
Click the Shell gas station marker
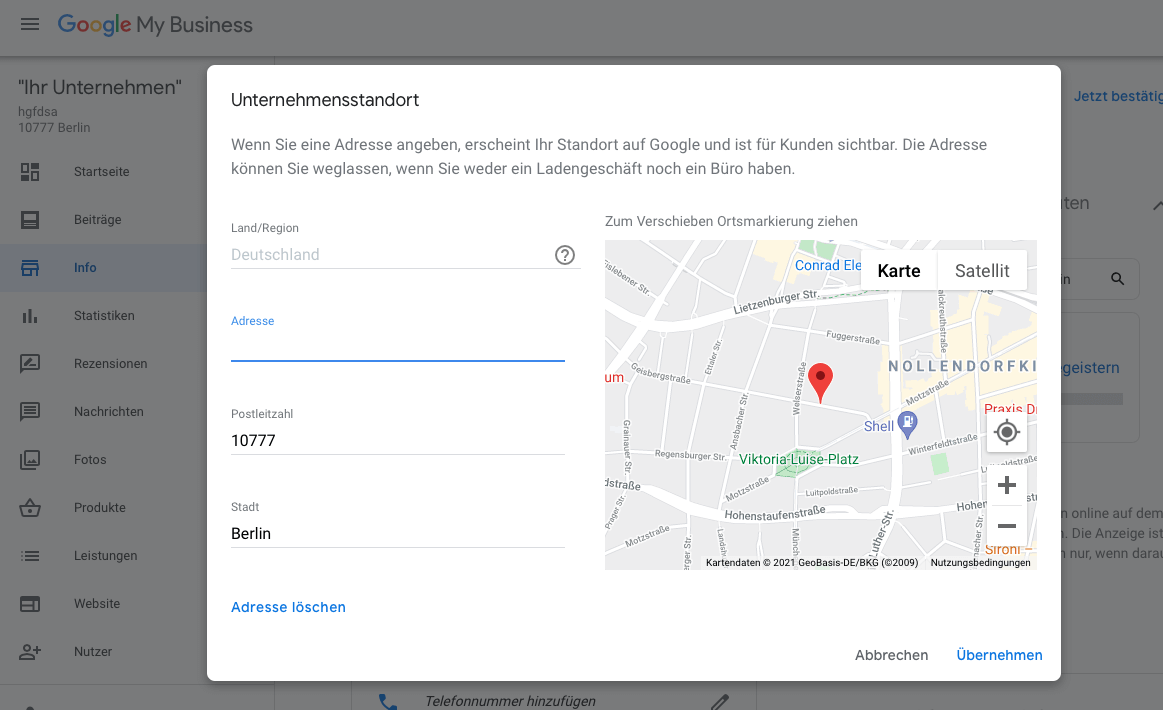907,424
